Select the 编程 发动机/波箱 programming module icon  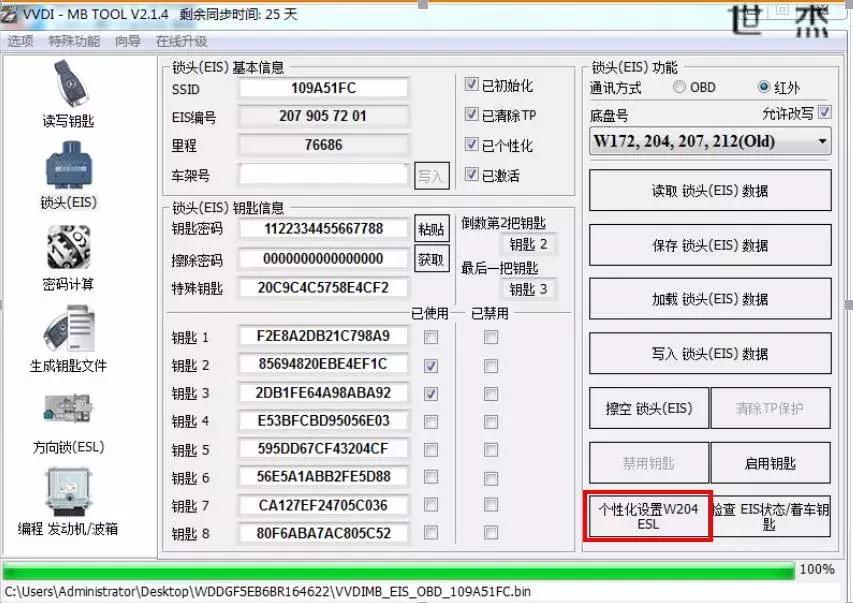tap(70, 500)
